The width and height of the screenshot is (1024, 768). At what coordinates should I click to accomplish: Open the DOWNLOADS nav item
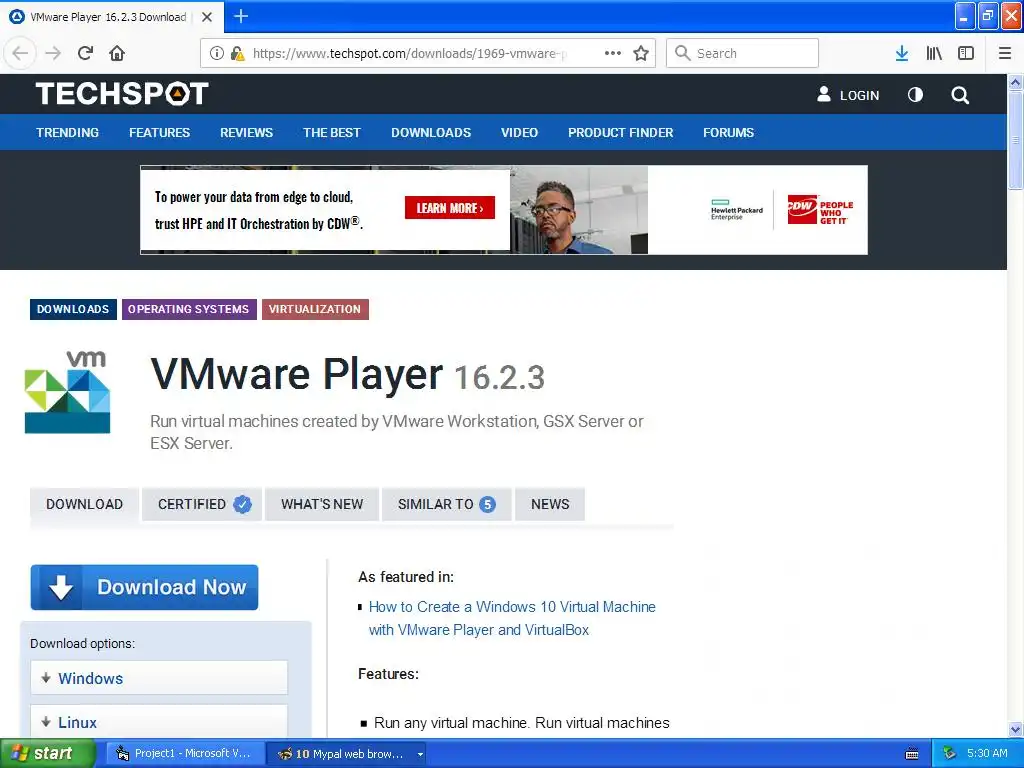[x=431, y=133]
